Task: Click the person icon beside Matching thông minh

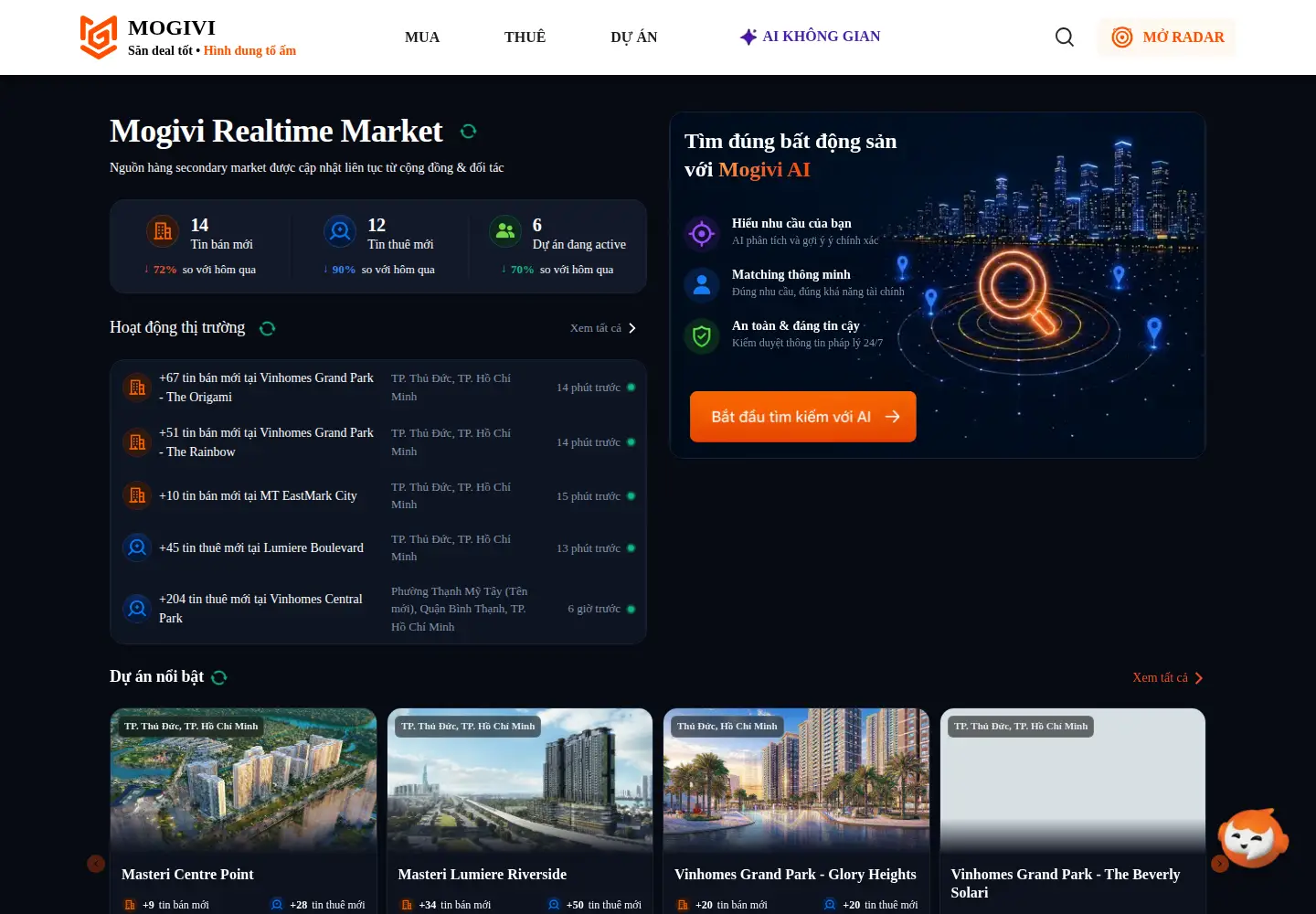Action: coord(702,284)
